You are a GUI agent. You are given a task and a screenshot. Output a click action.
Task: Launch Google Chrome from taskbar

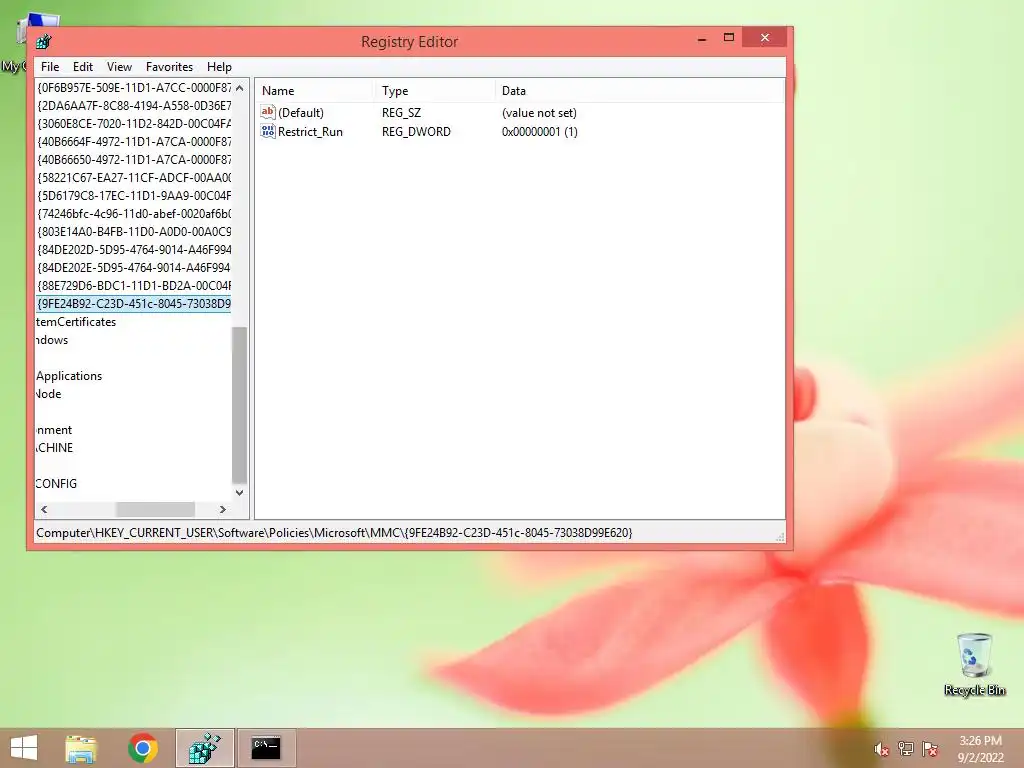143,748
